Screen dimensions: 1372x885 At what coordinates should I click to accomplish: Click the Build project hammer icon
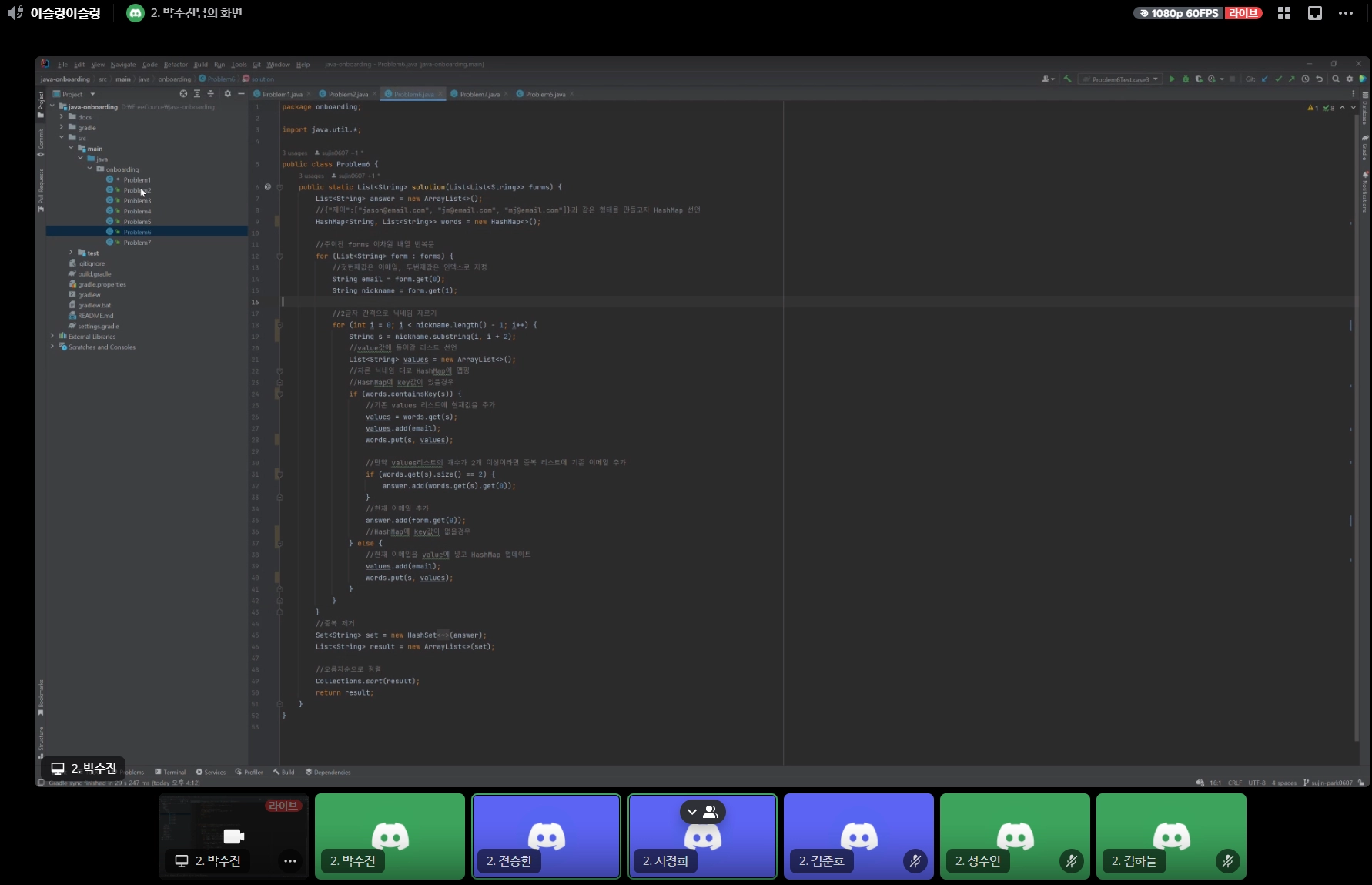click(1068, 79)
